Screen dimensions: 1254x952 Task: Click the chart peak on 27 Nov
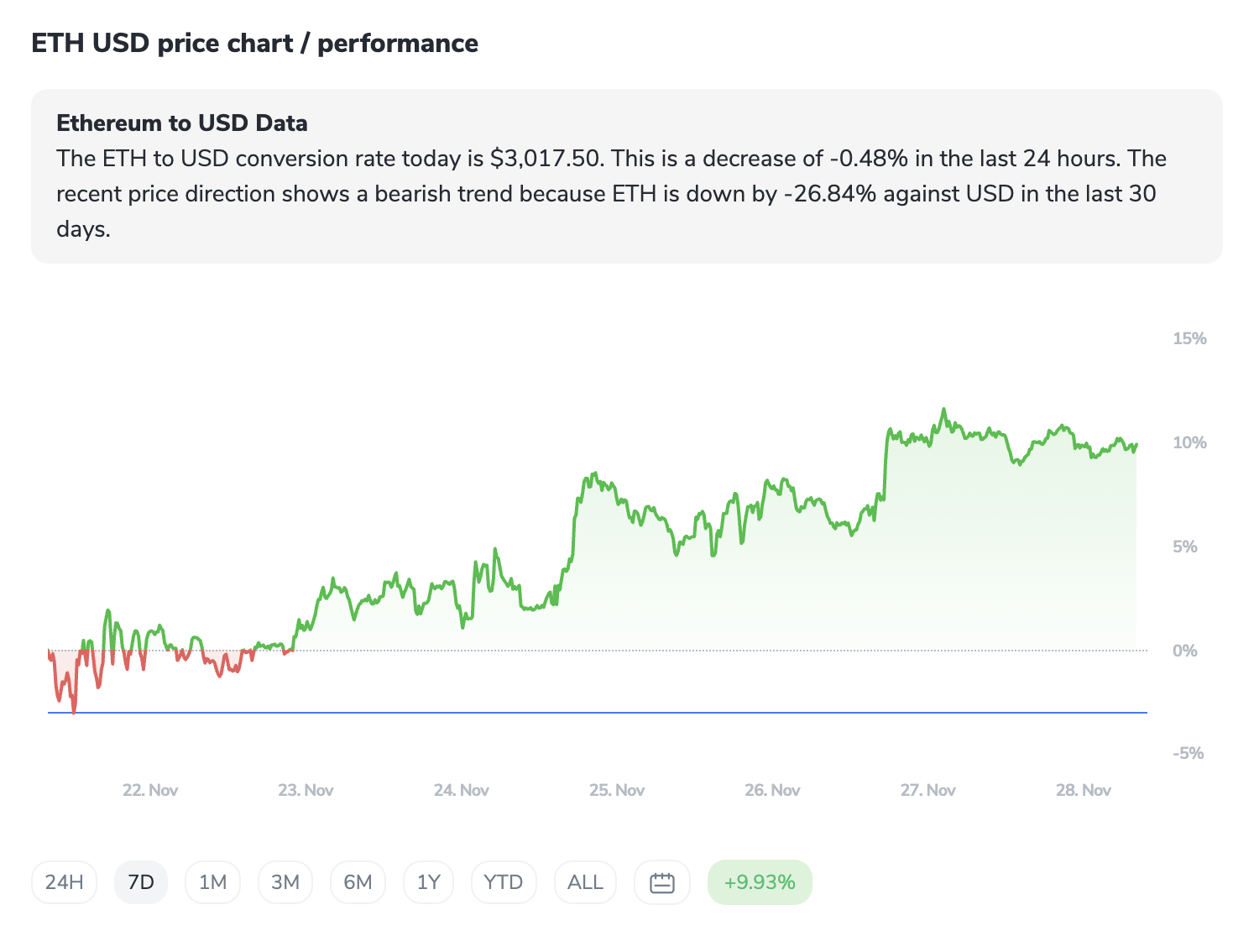tap(943, 410)
